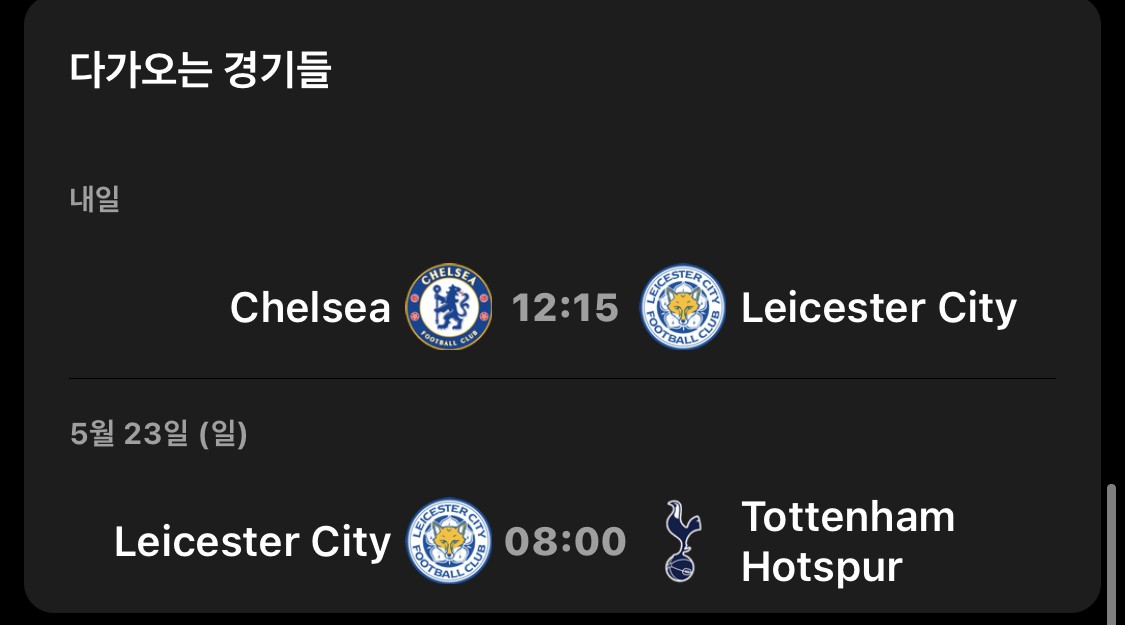Select the word Hotspur on the second line
The height and width of the screenshot is (625, 1125).
[x=822, y=568]
